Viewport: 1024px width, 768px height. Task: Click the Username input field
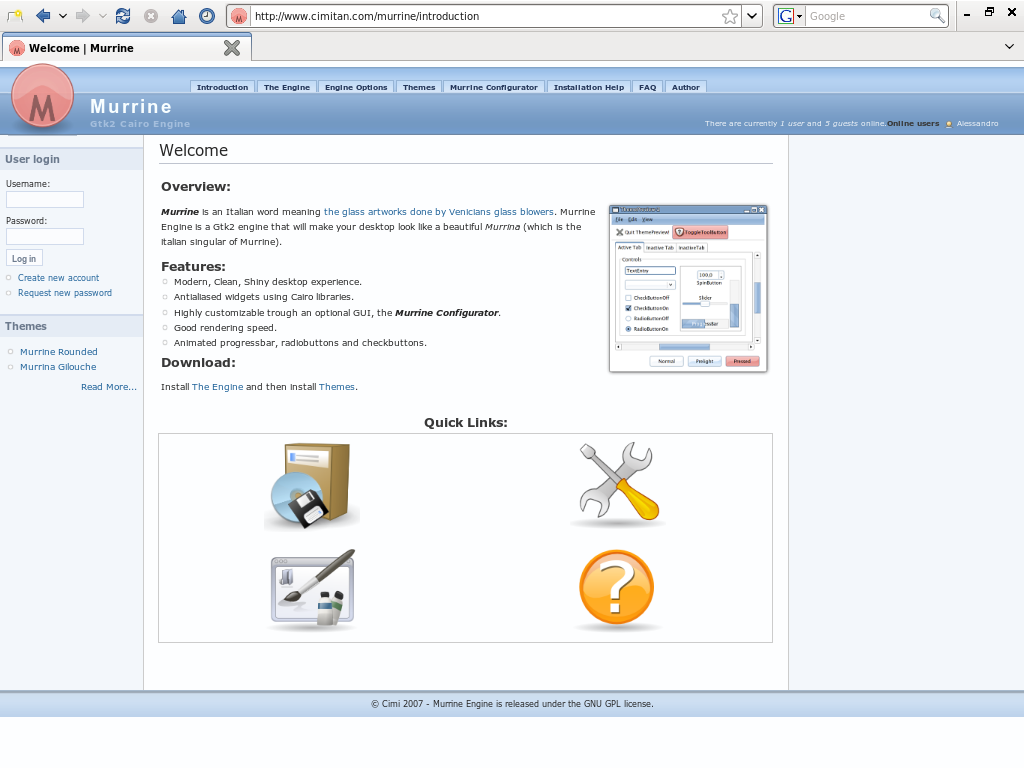[x=45, y=200]
